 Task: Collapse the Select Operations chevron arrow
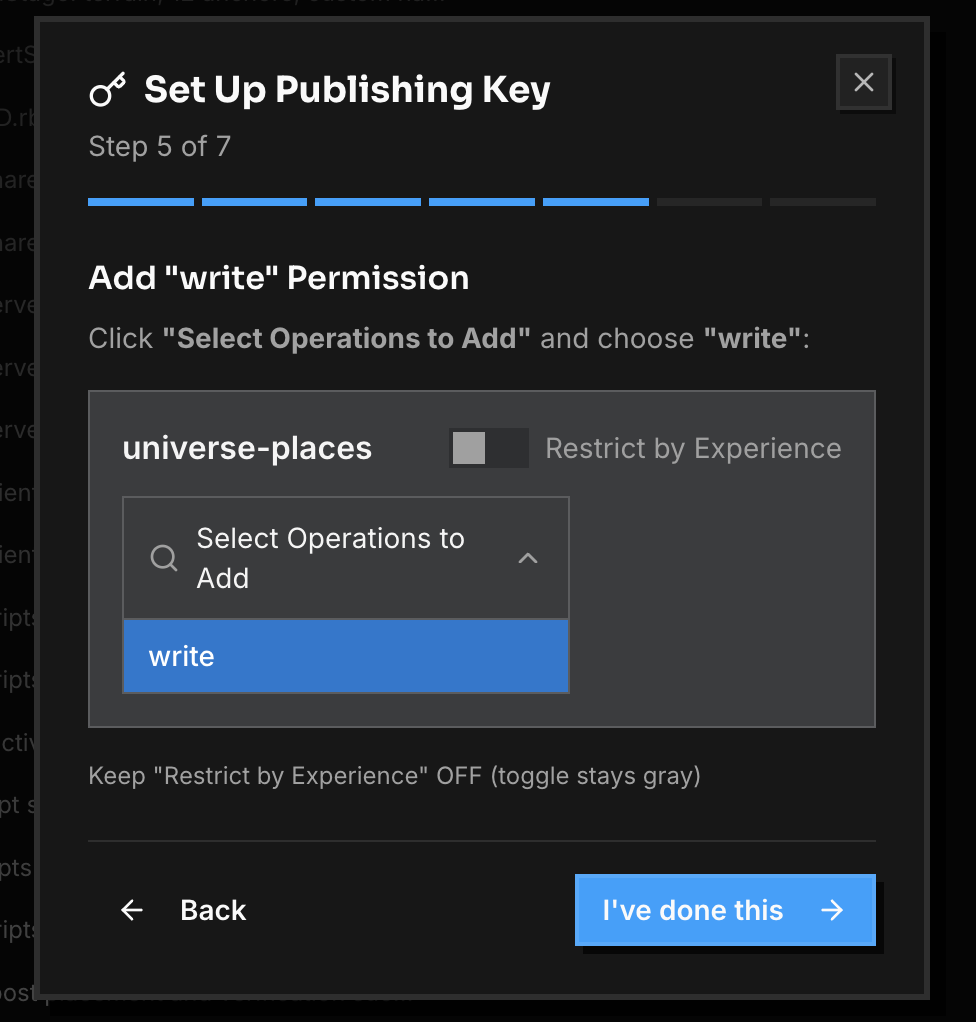click(x=527, y=558)
